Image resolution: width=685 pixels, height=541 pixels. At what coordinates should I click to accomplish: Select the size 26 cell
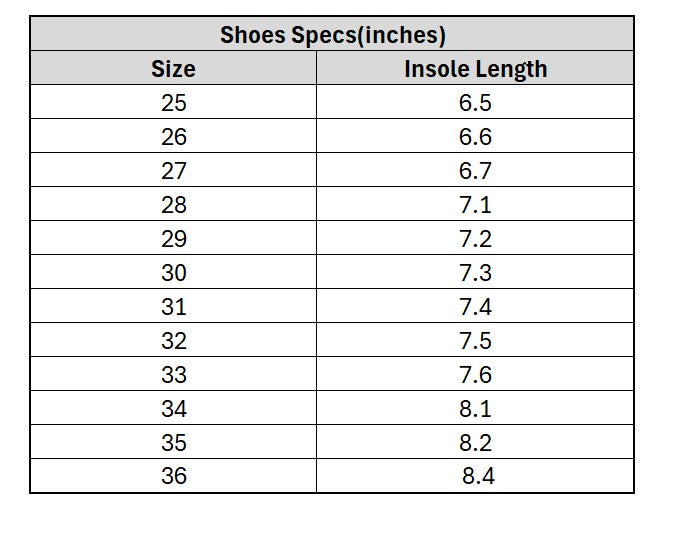173,136
